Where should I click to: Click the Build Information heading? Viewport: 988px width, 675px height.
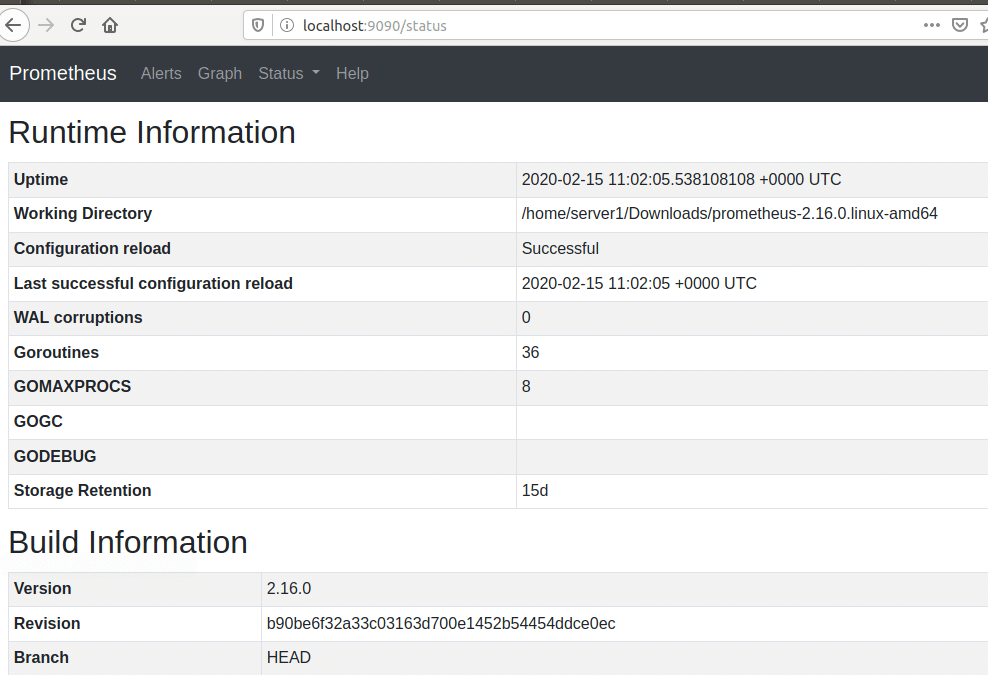click(x=128, y=541)
